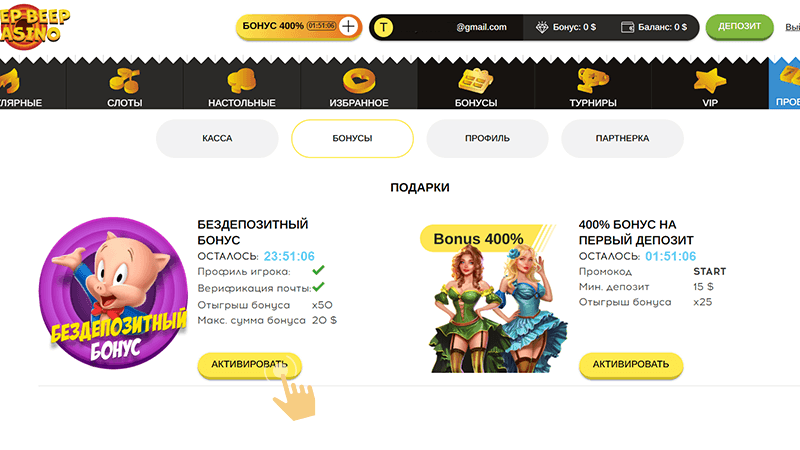Open VIP category with star icon
This screenshot has width=800, height=450.
tap(710, 87)
